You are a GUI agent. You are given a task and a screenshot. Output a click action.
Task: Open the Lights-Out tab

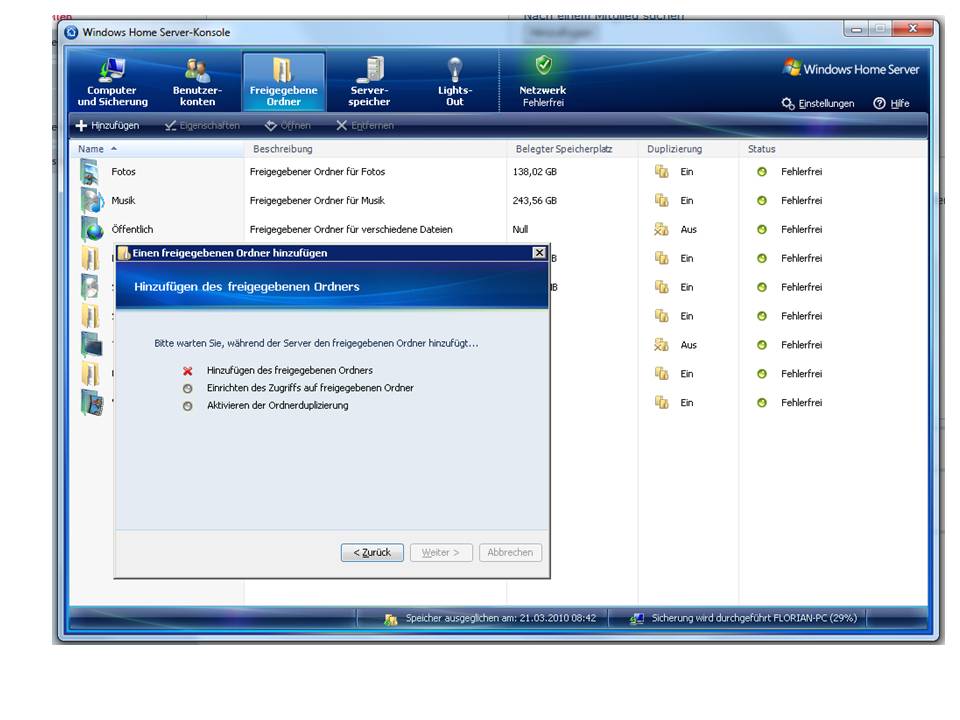pos(455,82)
